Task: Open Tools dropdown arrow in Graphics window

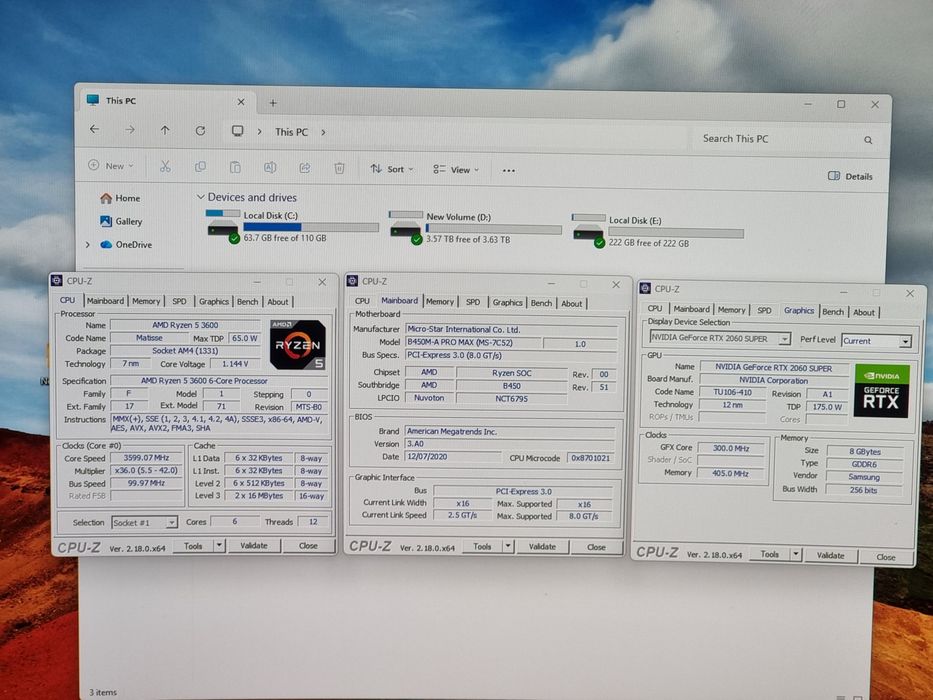Action: 796,554
